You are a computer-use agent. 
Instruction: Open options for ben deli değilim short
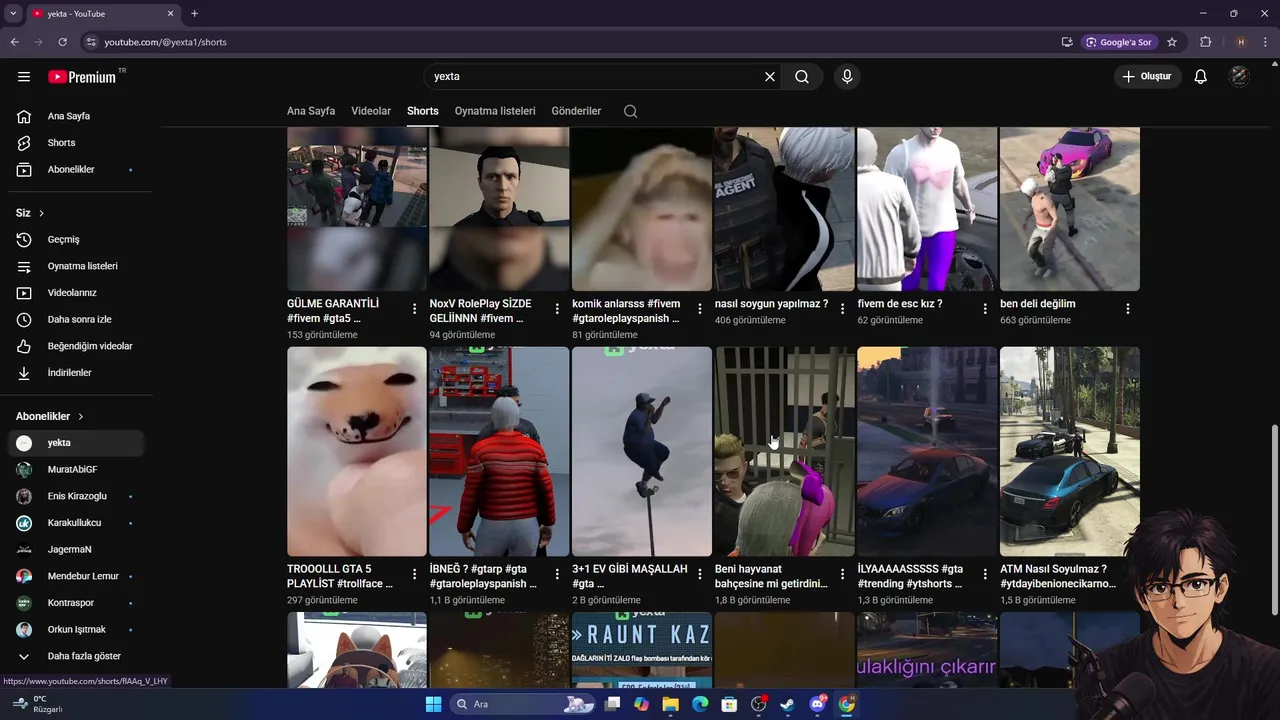coord(1128,309)
